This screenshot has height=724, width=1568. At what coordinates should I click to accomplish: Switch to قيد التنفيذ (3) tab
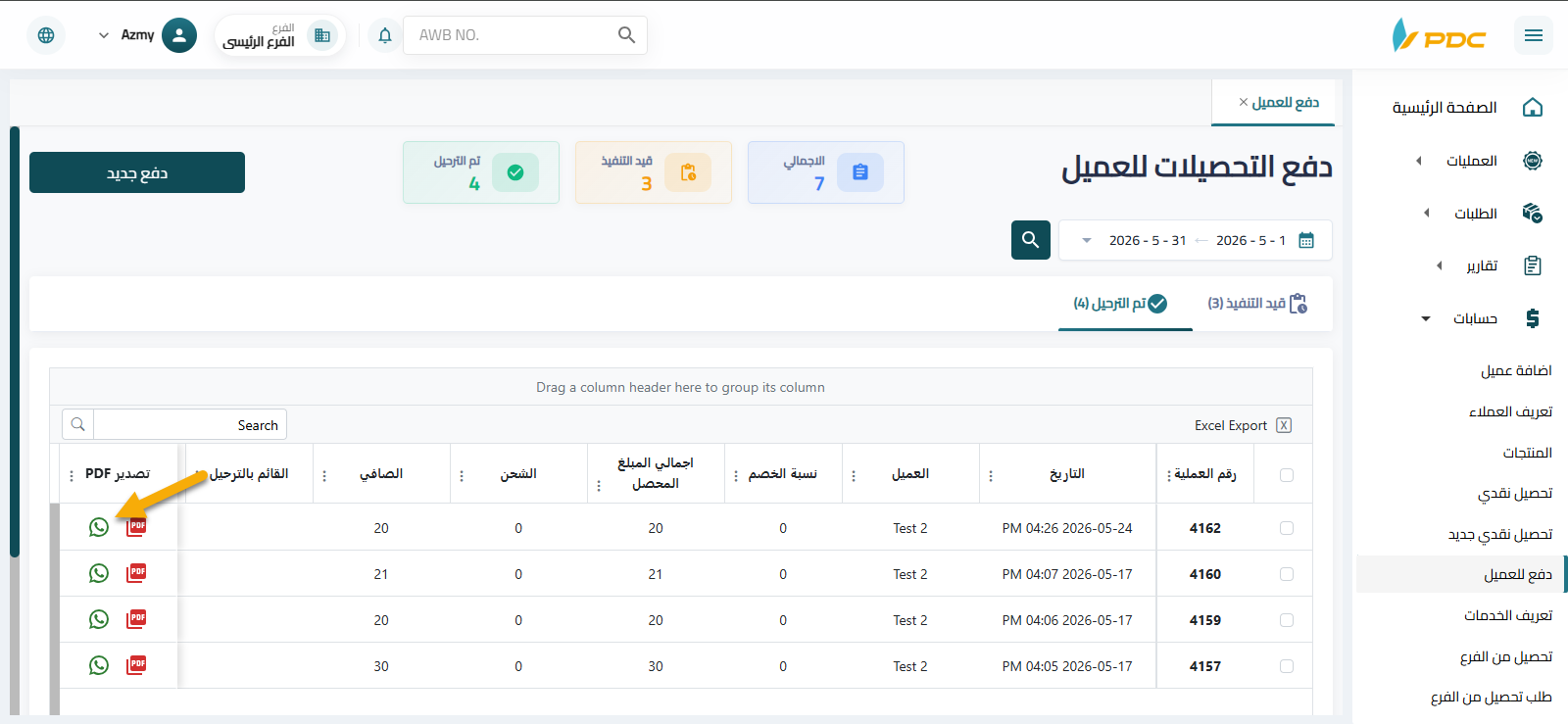click(x=1257, y=304)
